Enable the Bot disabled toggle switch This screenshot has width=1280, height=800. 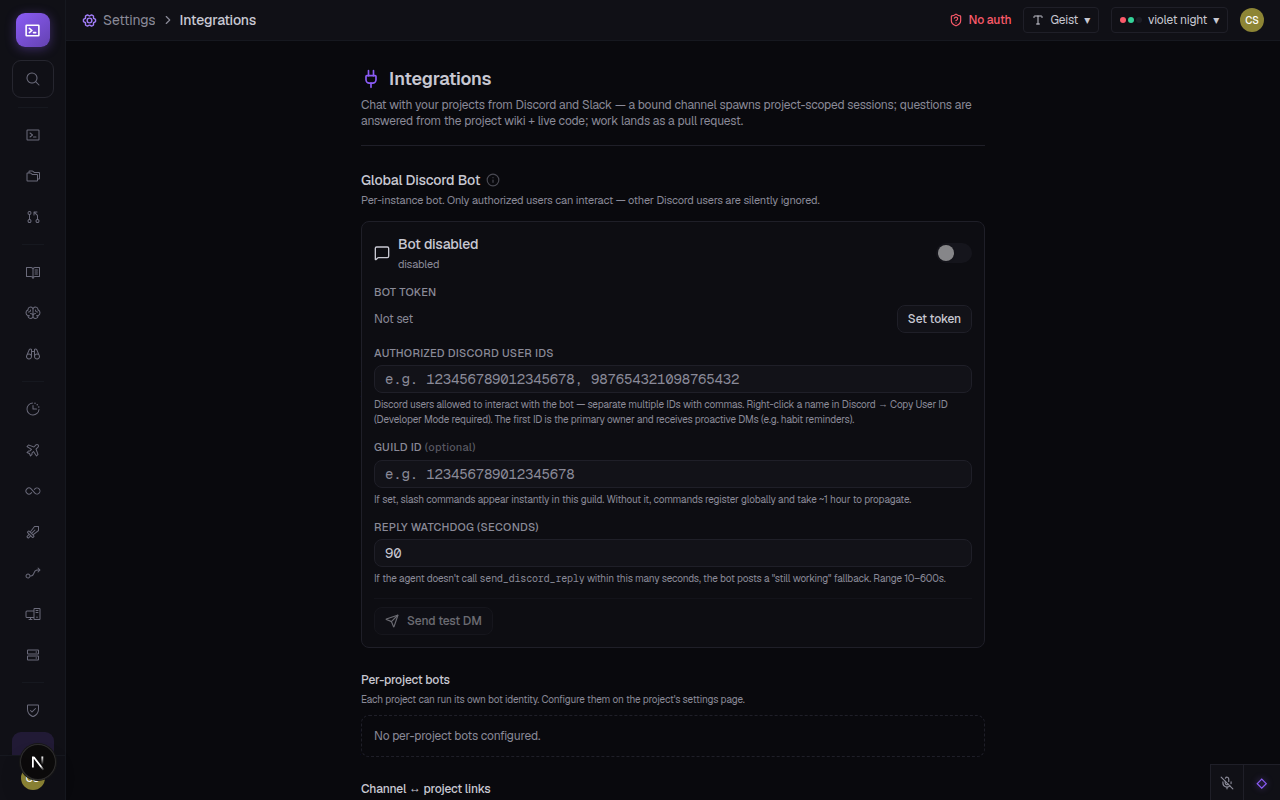[954, 253]
